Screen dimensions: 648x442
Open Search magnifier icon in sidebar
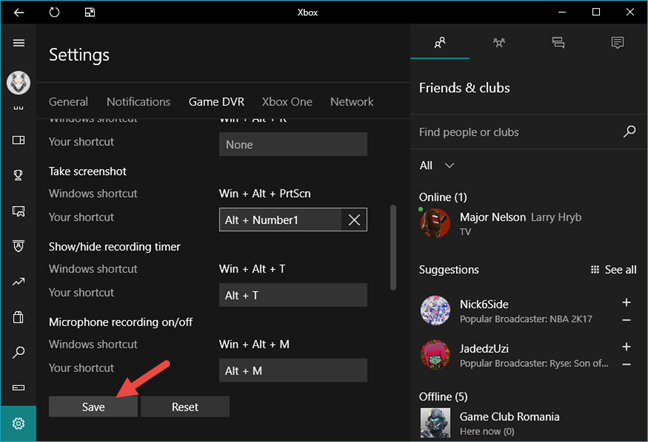(19, 352)
